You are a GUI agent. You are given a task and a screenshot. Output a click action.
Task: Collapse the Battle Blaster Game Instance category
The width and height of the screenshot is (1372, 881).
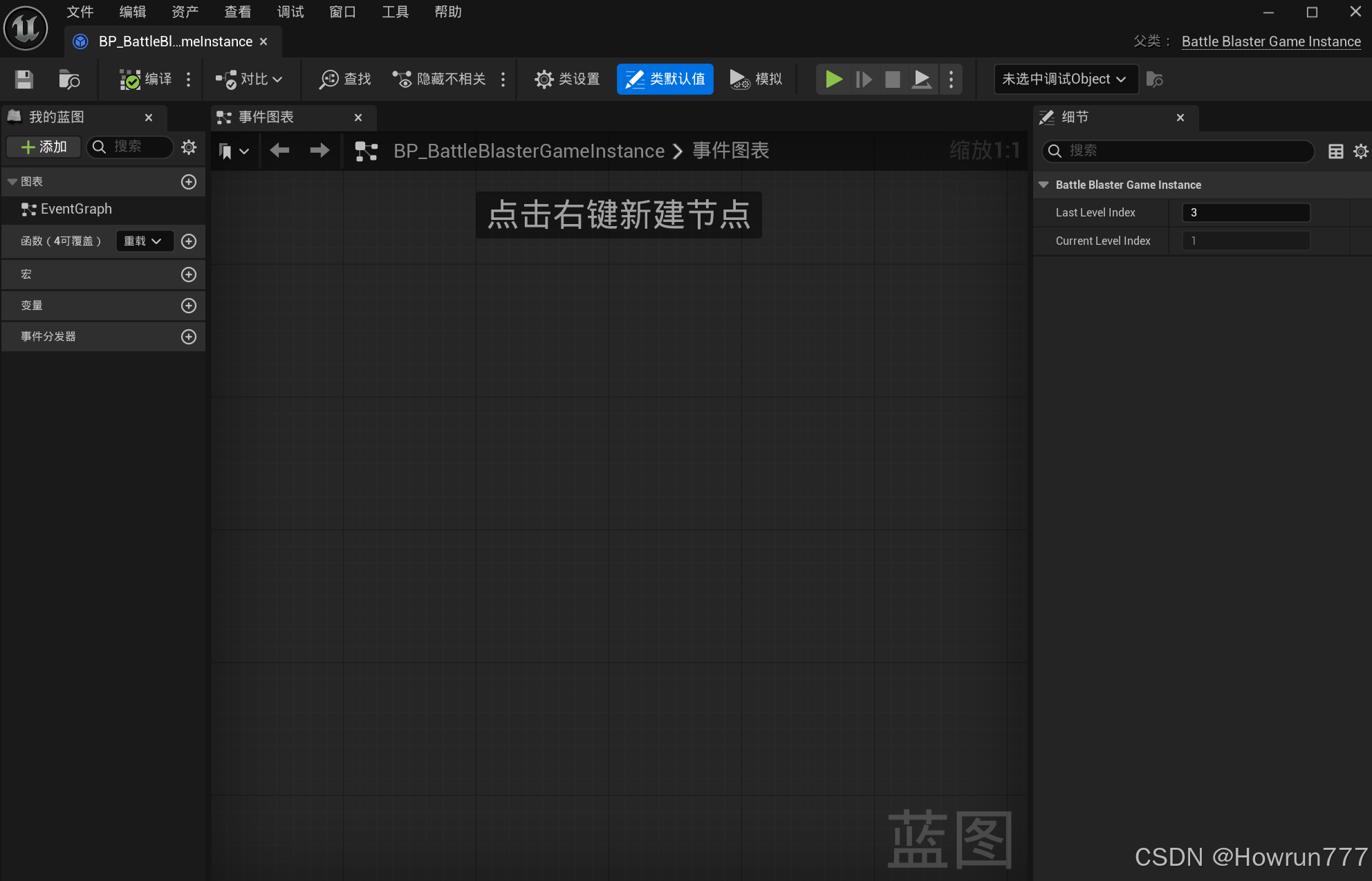[1044, 185]
